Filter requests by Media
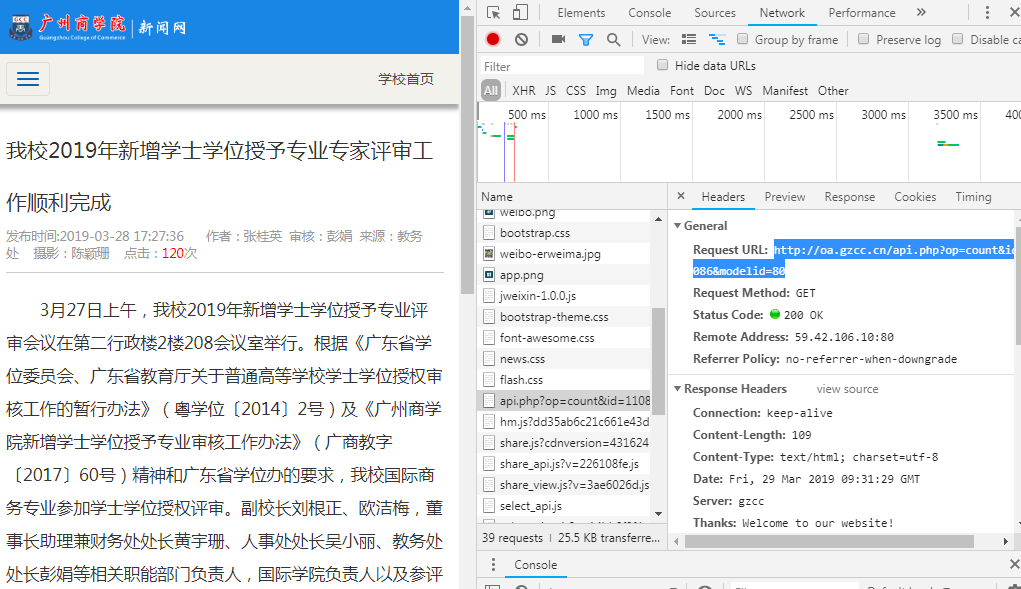Image resolution: width=1021 pixels, height=589 pixels. tap(643, 90)
